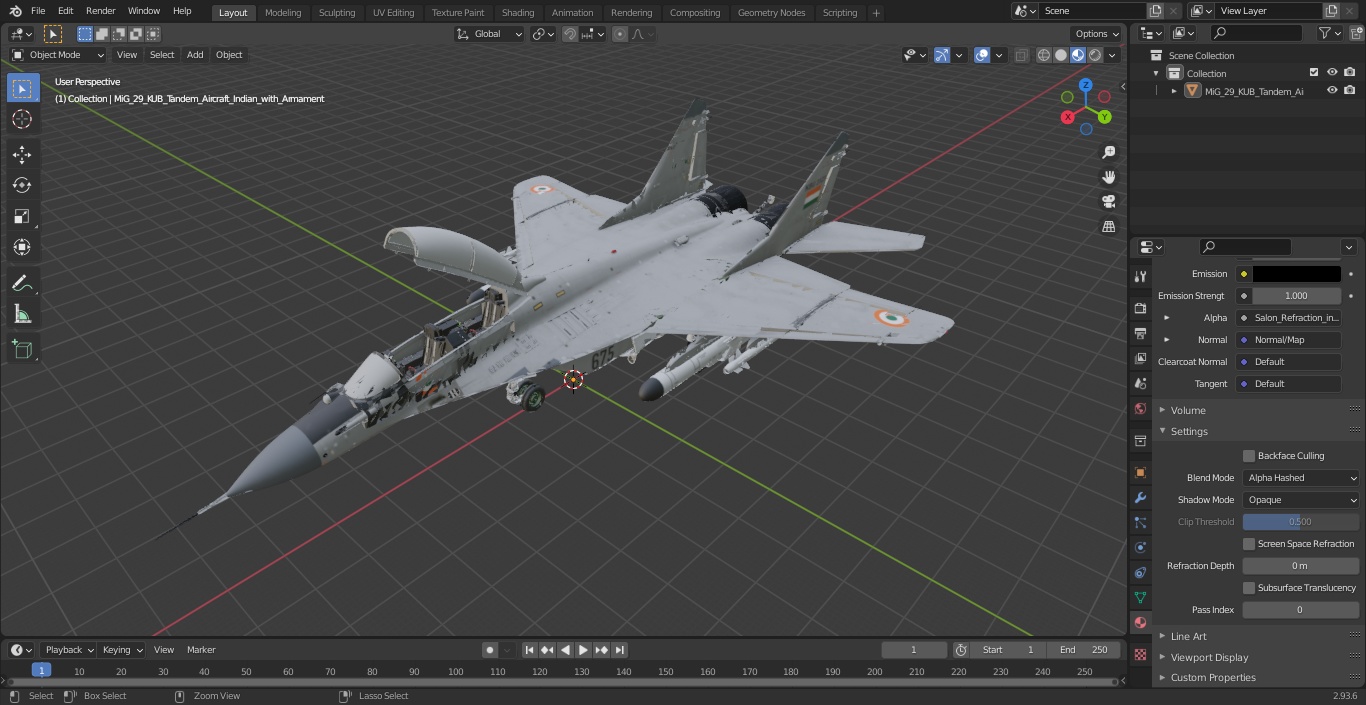Toggle viewport overlays on or off
The width and height of the screenshot is (1366, 705).
coord(982,55)
